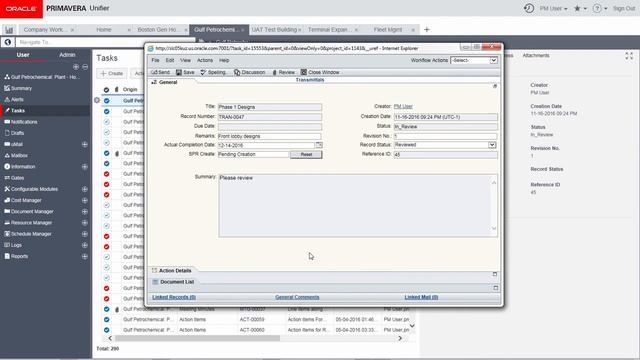Open the history clock icon in header

[x=529, y=8]
